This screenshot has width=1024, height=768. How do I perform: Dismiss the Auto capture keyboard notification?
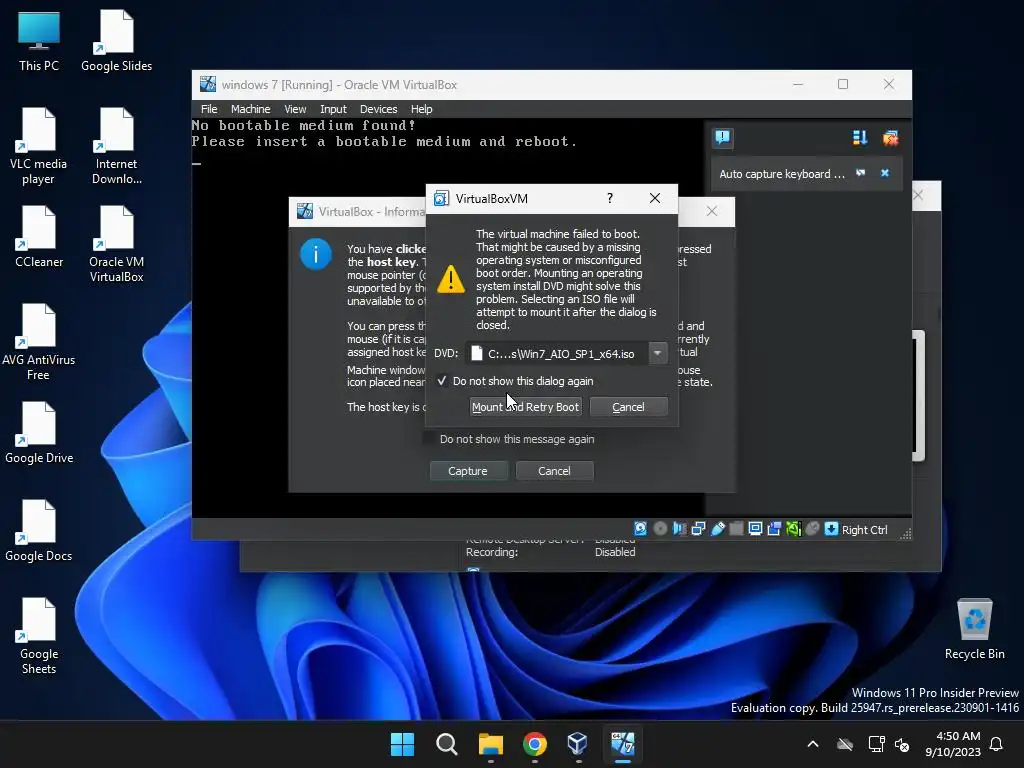click(885, 173)
